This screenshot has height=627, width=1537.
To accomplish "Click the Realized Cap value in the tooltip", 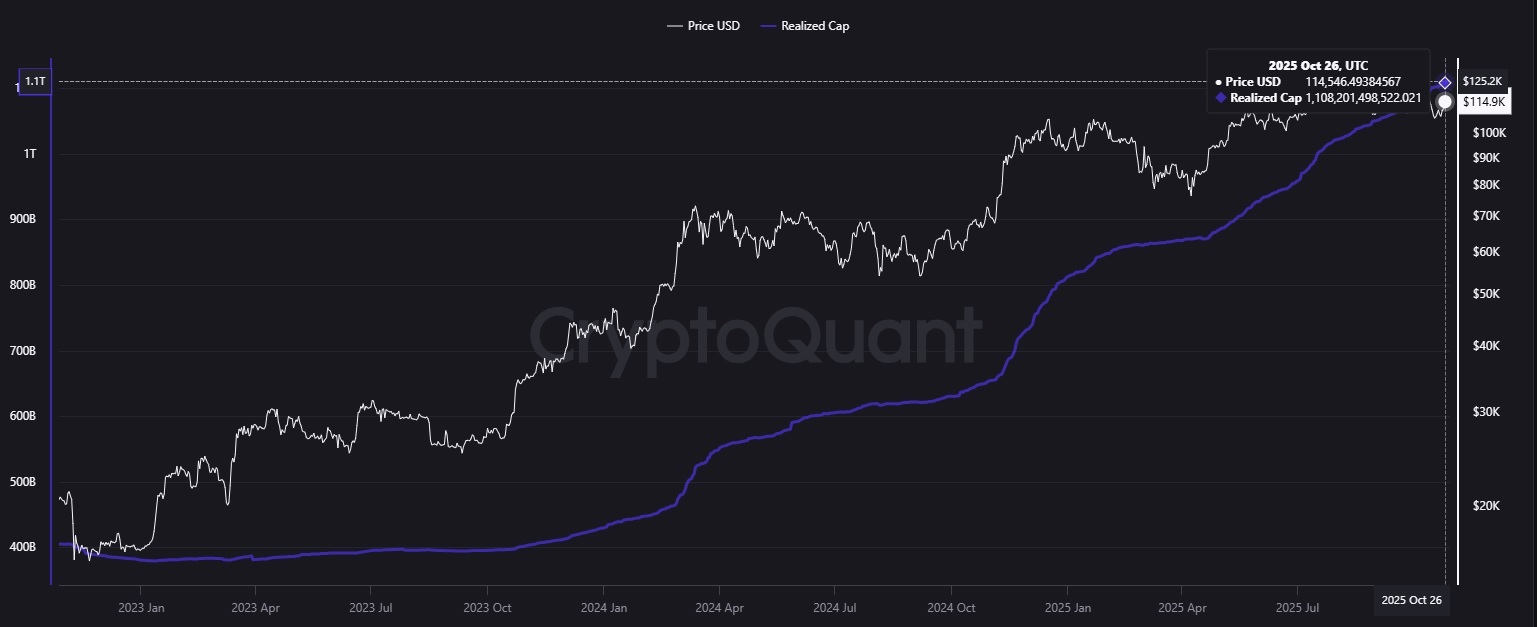I will (1363, 98).
